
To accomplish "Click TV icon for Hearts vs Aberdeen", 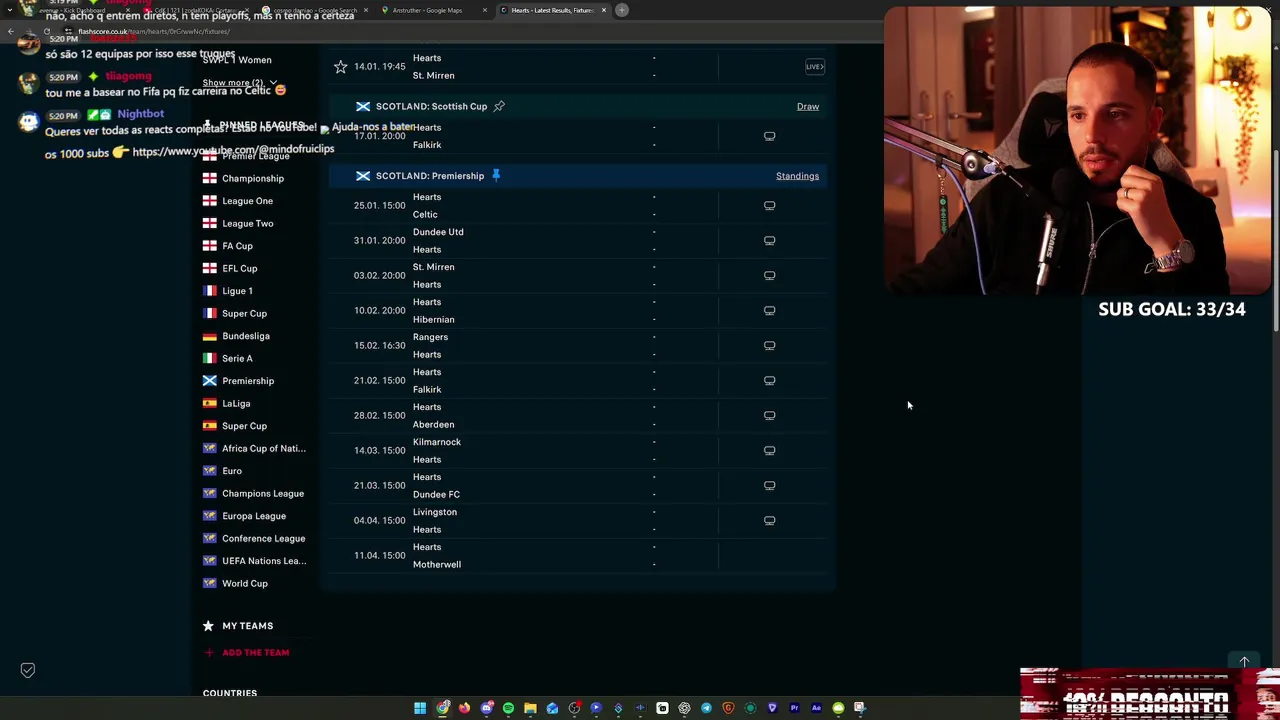I will click(769, 416).
